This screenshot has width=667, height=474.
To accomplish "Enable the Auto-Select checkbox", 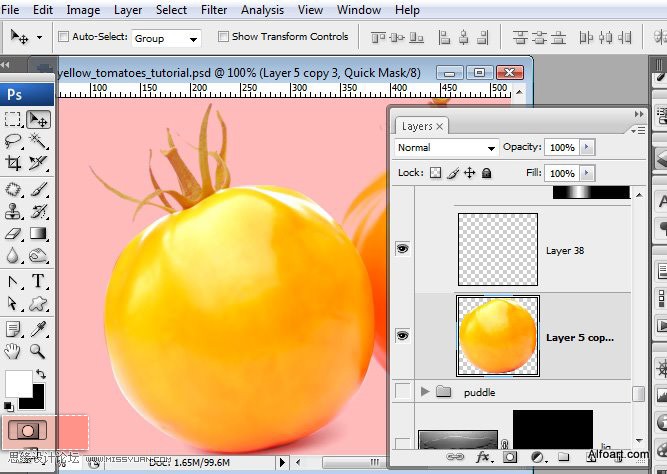I will click(63, 37).
